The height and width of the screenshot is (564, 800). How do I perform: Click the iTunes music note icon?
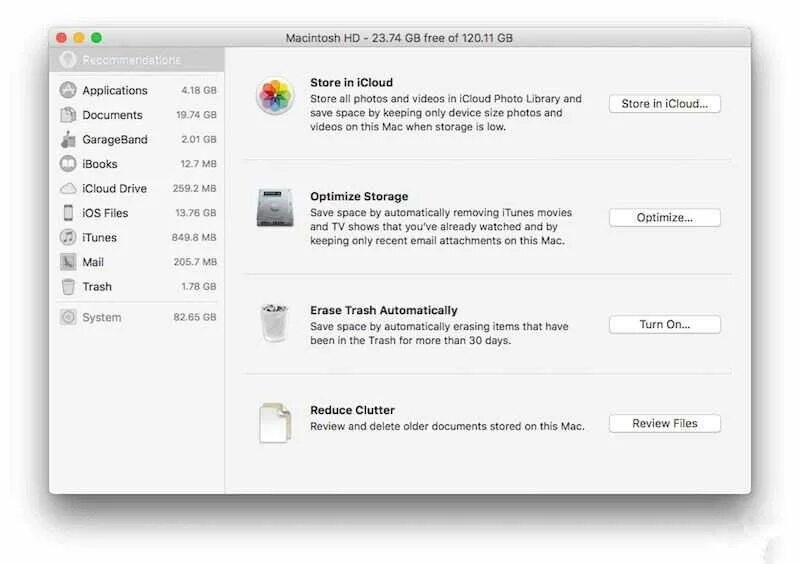(68, 237)
